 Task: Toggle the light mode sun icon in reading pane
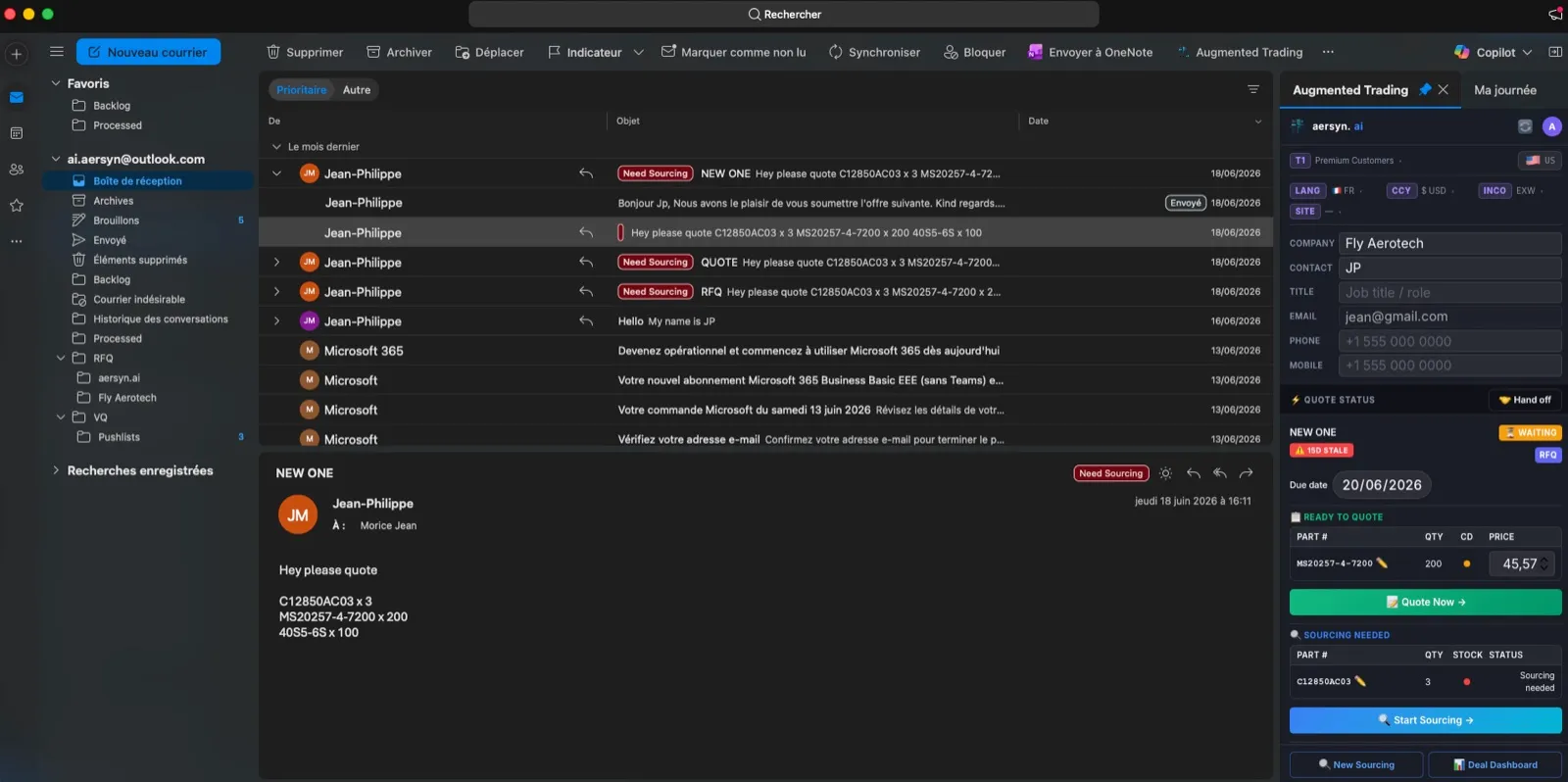tap(1165, 473)
